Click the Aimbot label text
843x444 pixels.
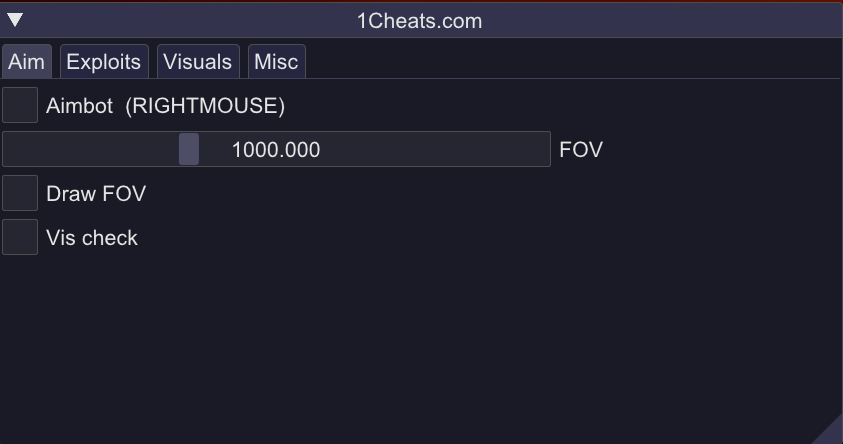[80, 106]
